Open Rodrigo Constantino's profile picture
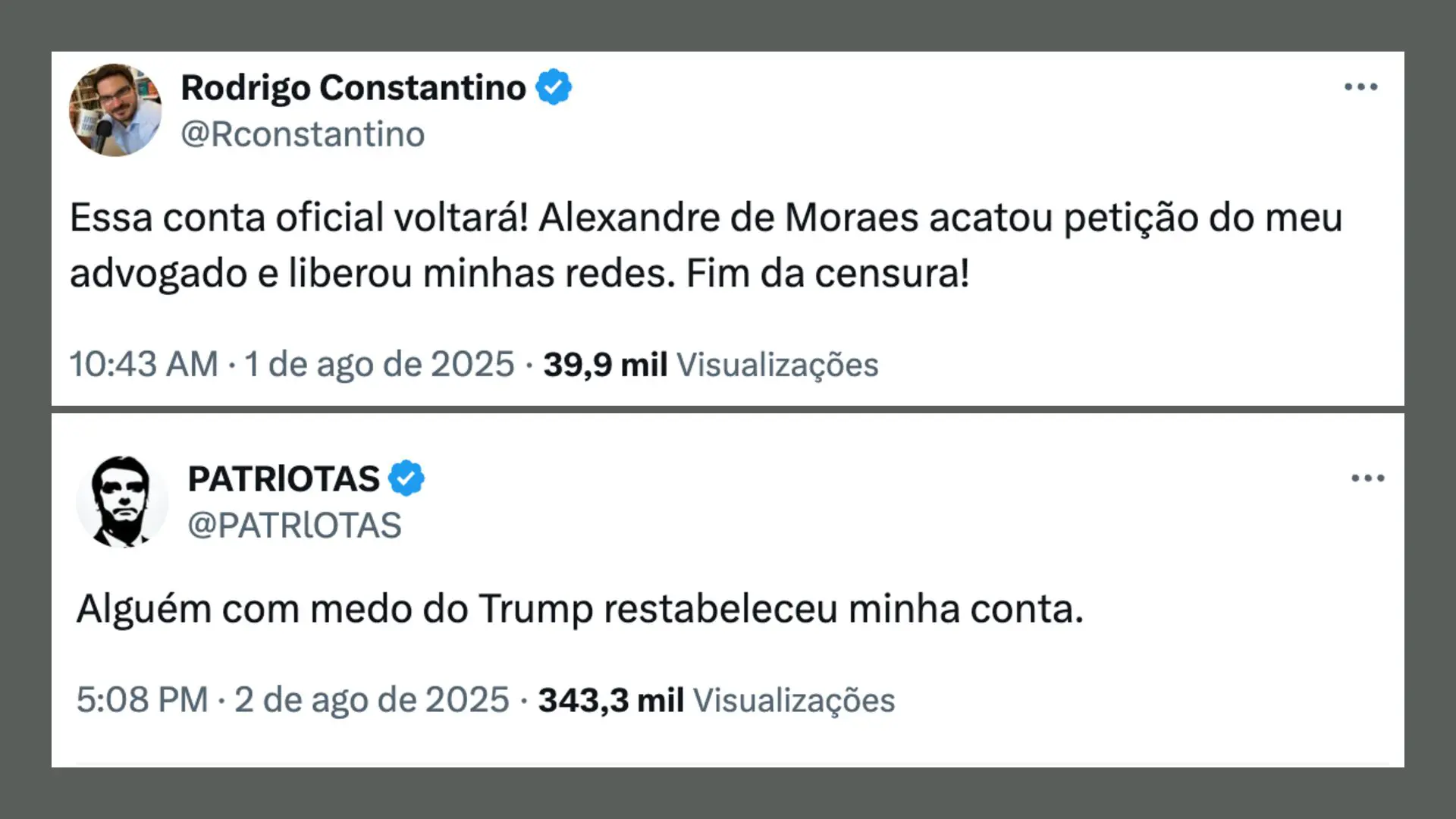The width and height of the screenshot is (1456, 819). [115, 109]
